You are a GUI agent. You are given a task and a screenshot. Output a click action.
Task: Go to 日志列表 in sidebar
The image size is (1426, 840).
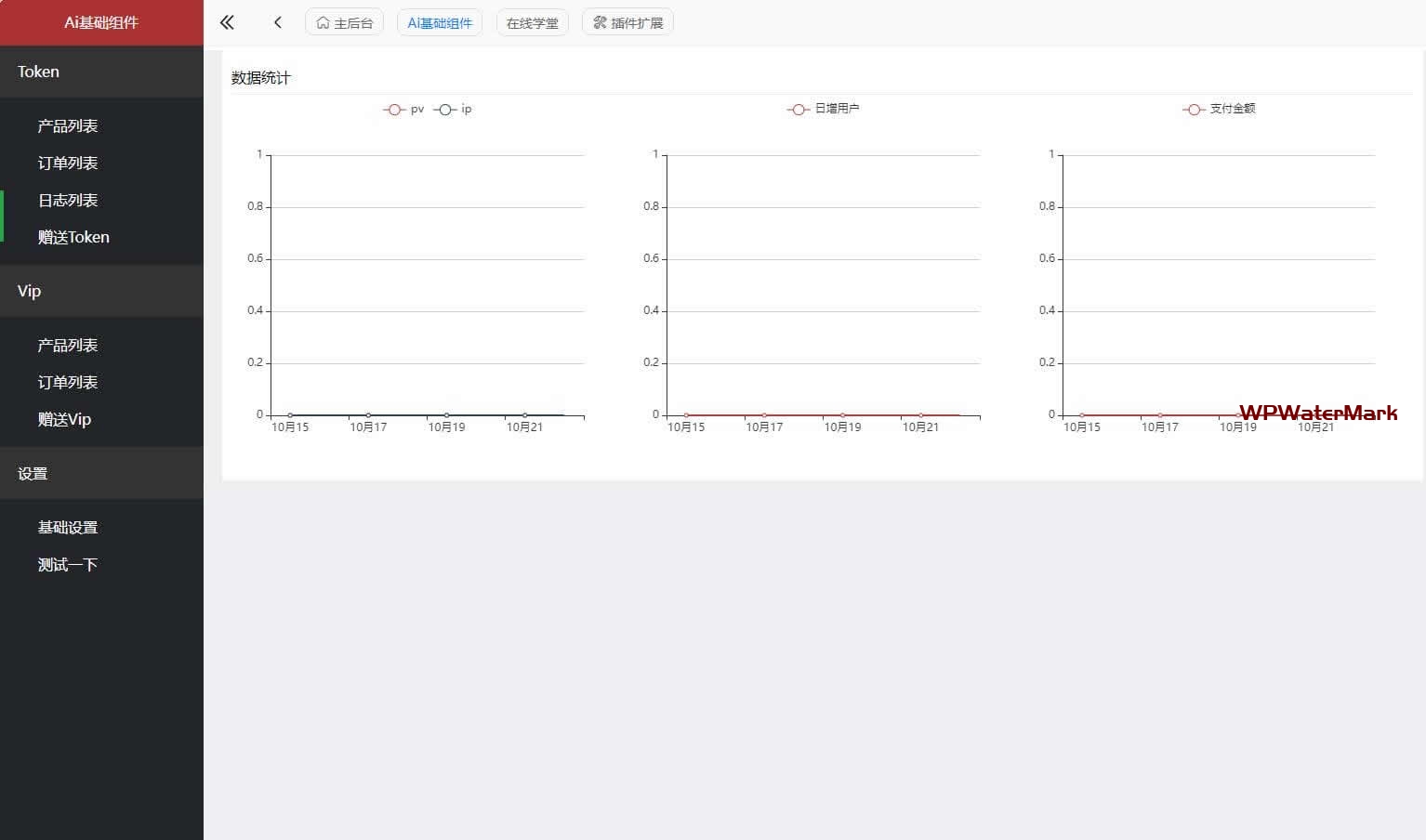click(x=68, y=200)
